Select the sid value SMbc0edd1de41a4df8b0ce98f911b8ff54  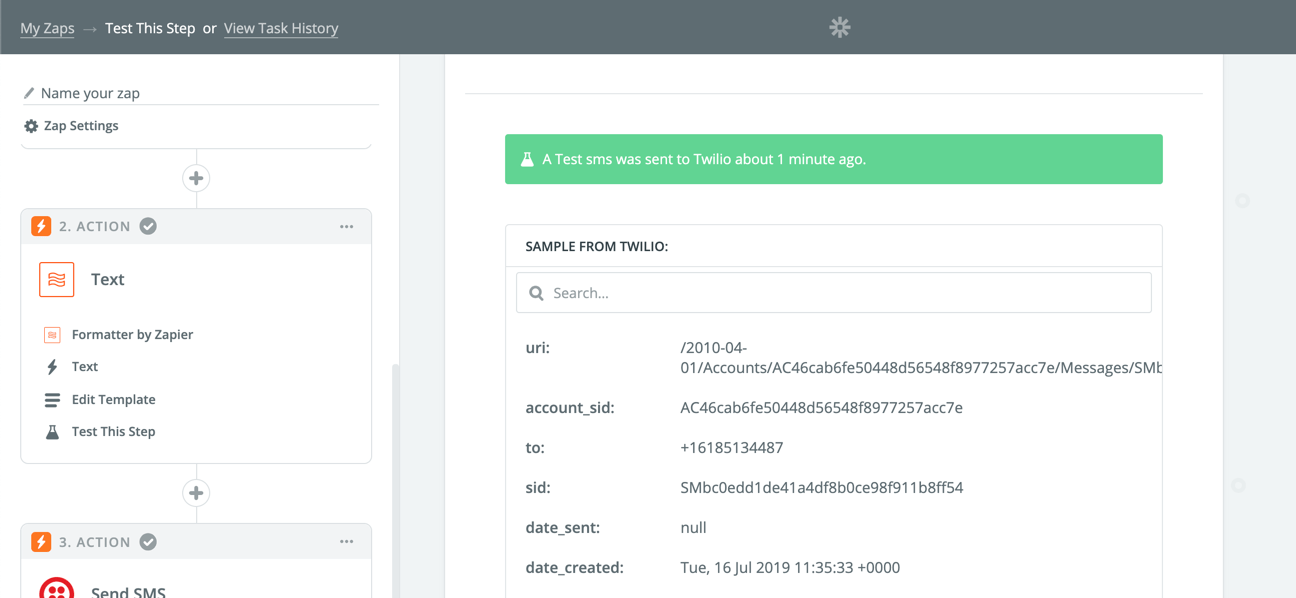coord(822,488)
